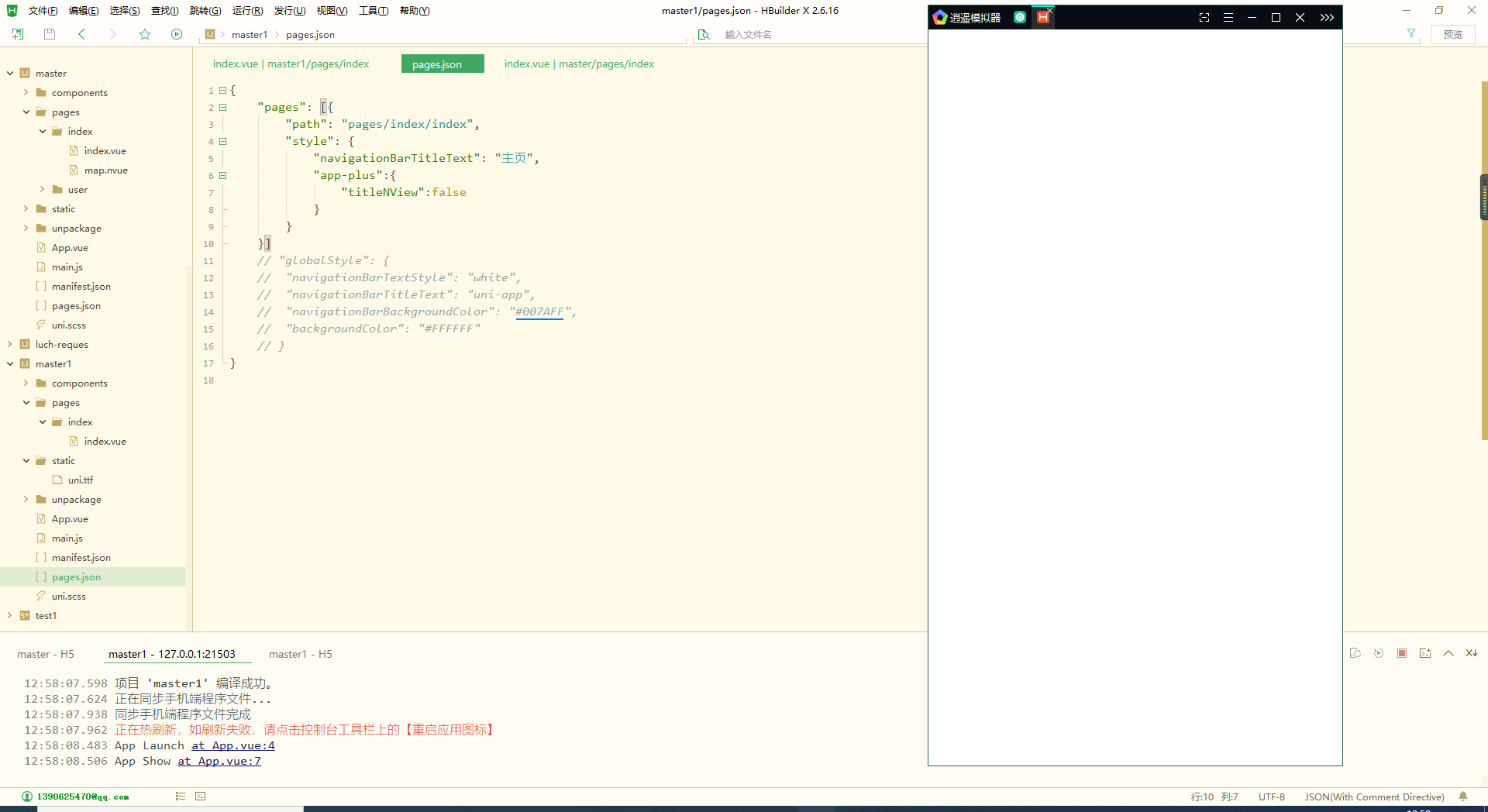Collapse master1 static folder
Viewport: 1488px width, 812px height.
[26, 460]
